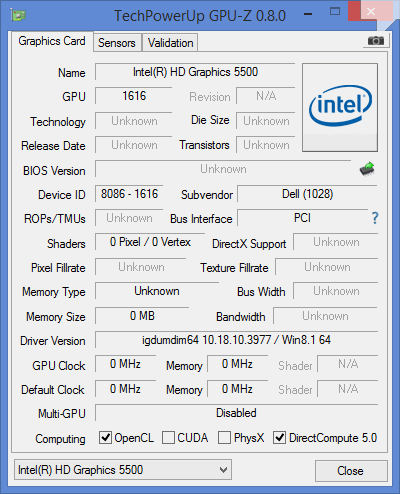Click the Bus Interface question mark
Image resolution: width=400 pixels, height=494 pixels.
click(375, 218)
